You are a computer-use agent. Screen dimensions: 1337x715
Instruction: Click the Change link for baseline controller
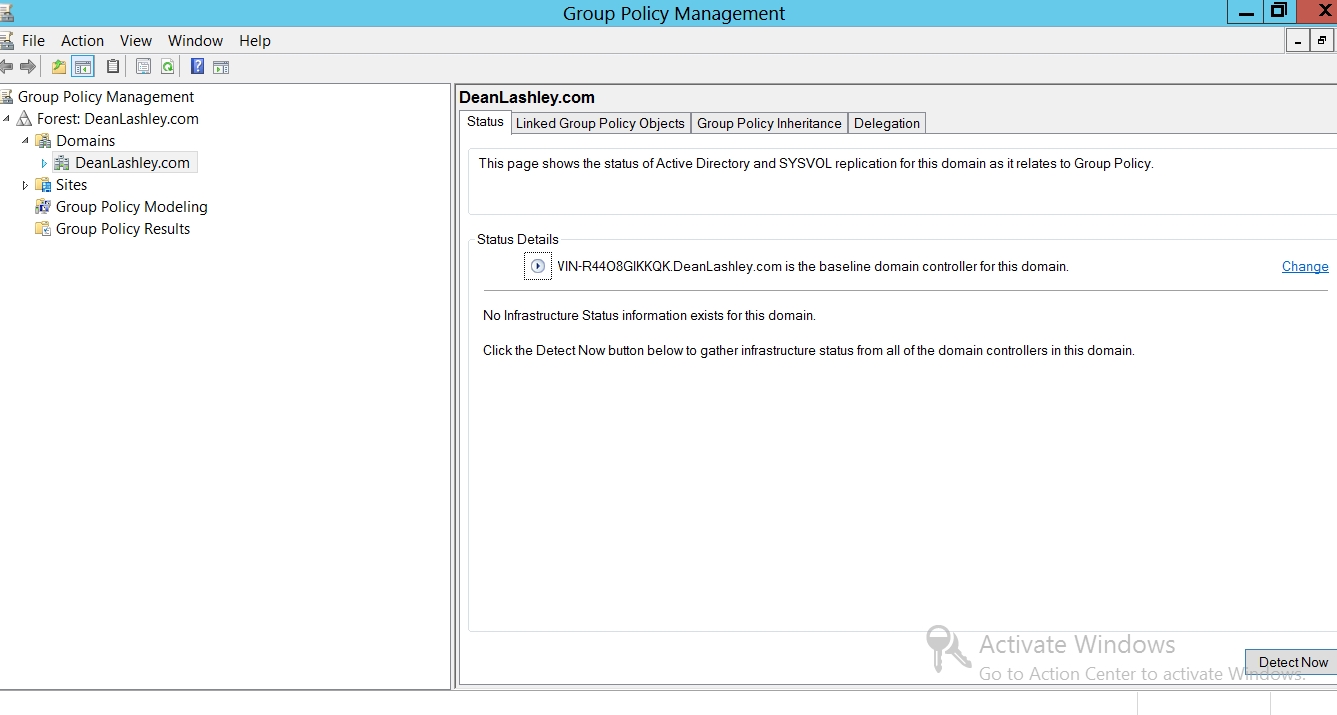pos(1305,267)
